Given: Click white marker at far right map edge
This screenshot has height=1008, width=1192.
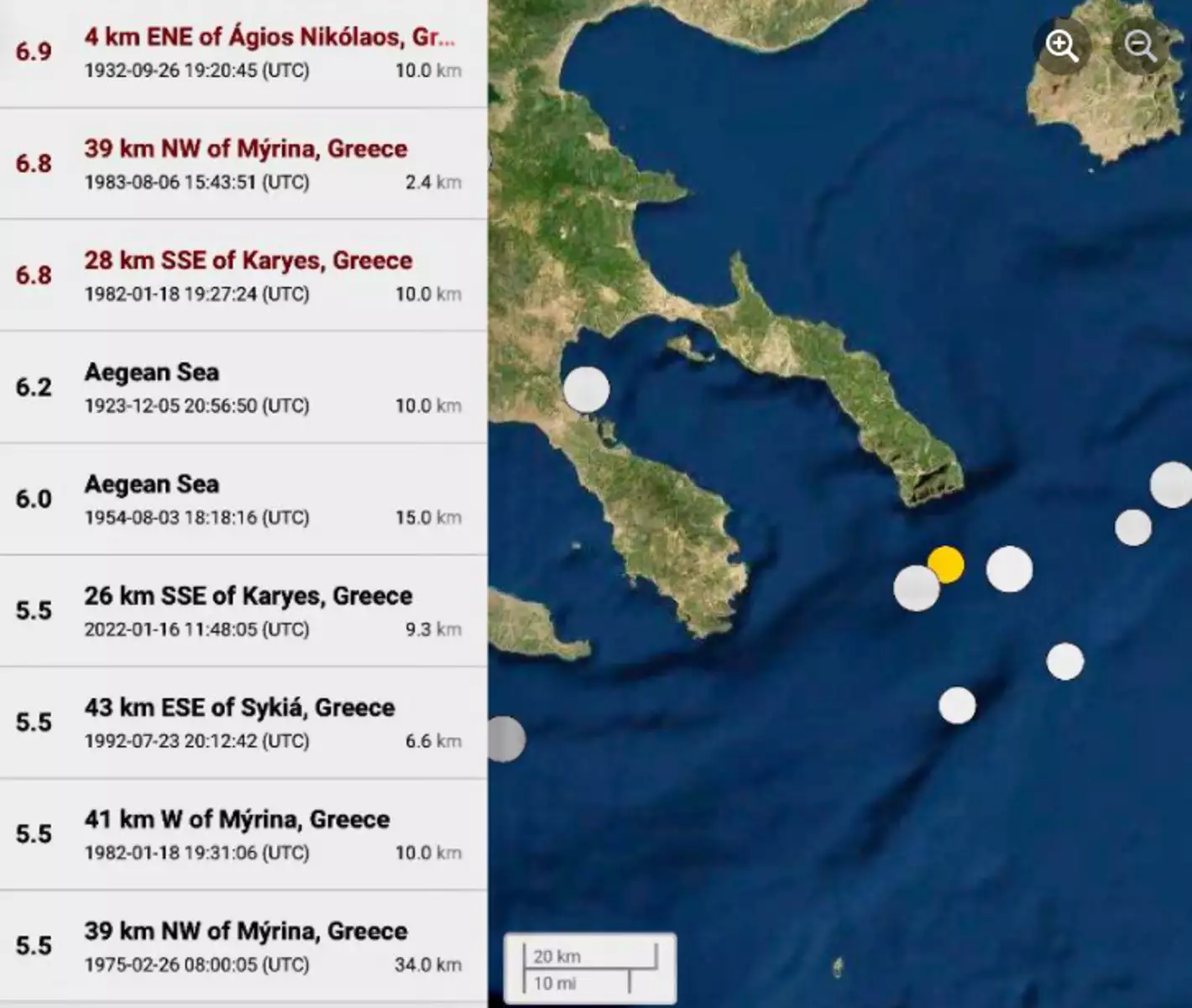Looking at the screenshot, I should (1172, 484).
